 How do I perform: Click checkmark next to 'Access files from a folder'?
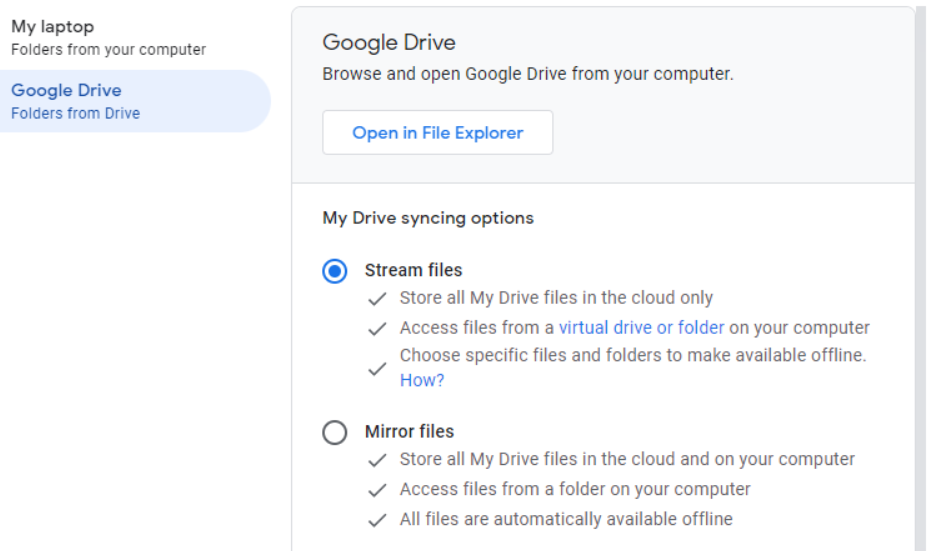click(377, 490)
